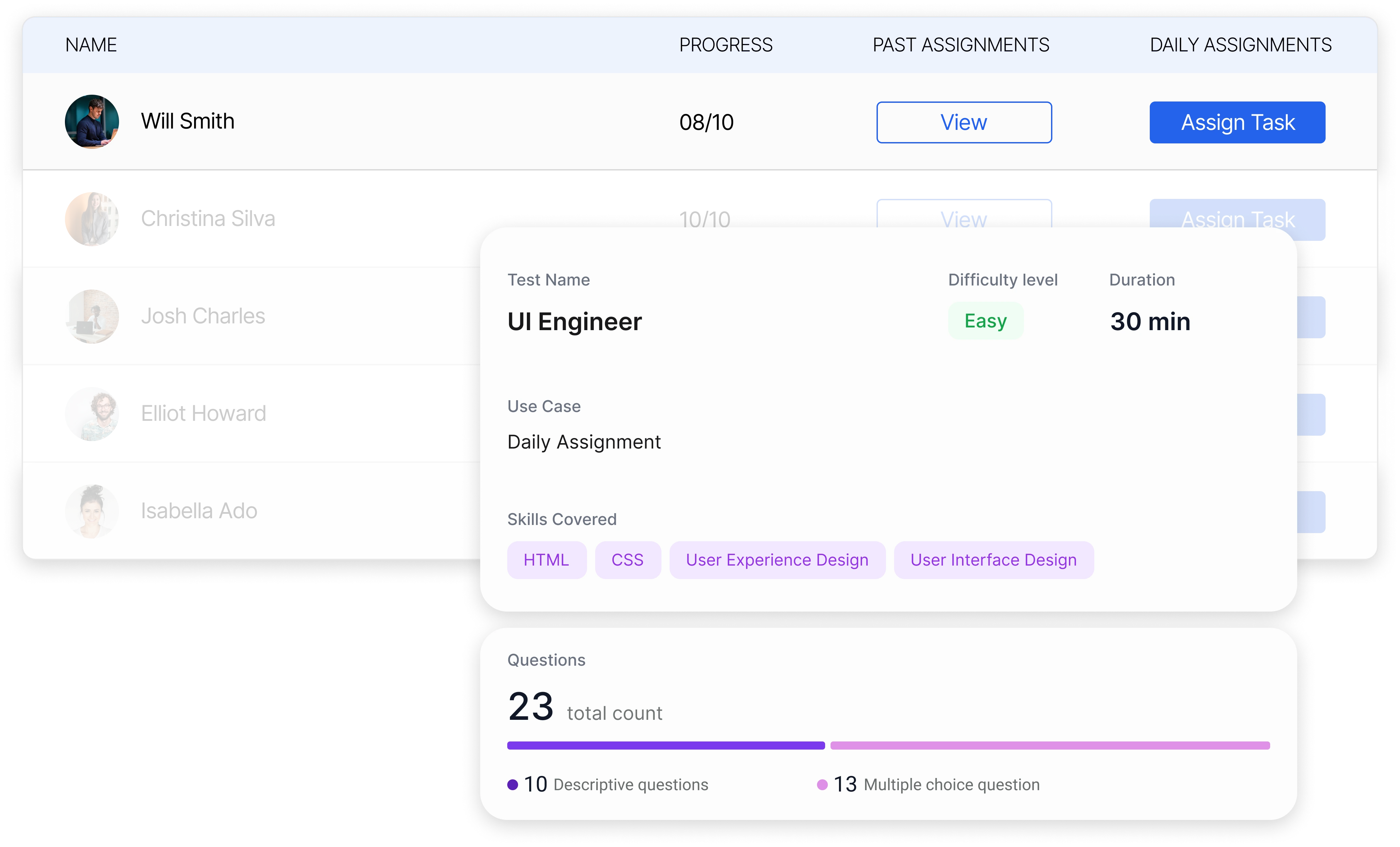This screenshot has height=847, width=1400.
Task: Click the Difficulty level label
Action: (1003, 280)
